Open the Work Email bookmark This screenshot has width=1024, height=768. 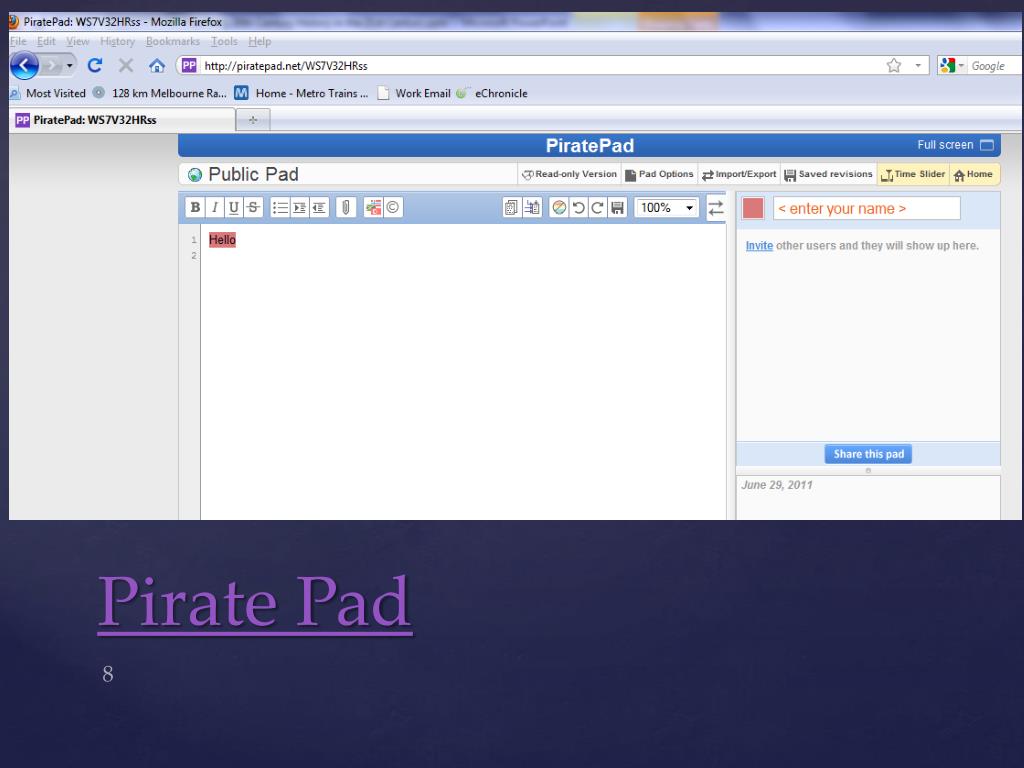pos(414,93)
